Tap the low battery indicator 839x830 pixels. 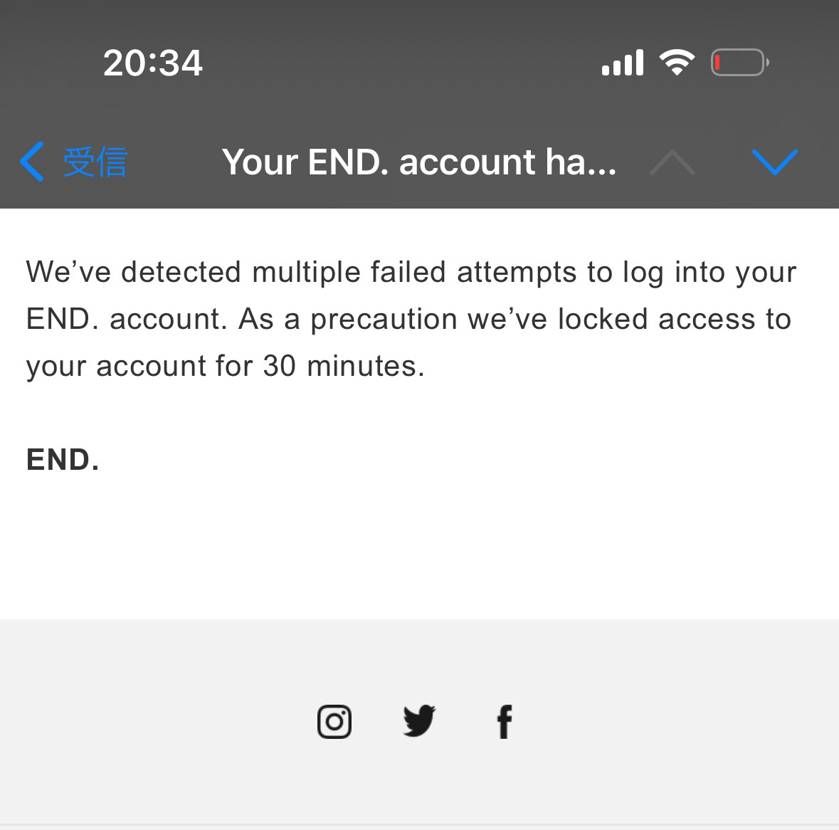(x=739, y=64)
